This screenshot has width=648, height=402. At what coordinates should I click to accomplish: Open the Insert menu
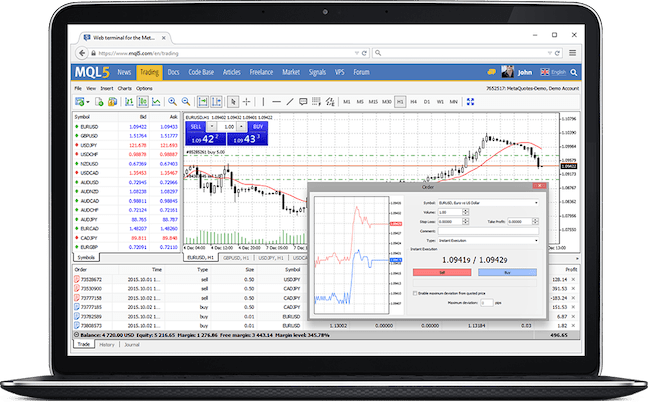pos(107,88)
